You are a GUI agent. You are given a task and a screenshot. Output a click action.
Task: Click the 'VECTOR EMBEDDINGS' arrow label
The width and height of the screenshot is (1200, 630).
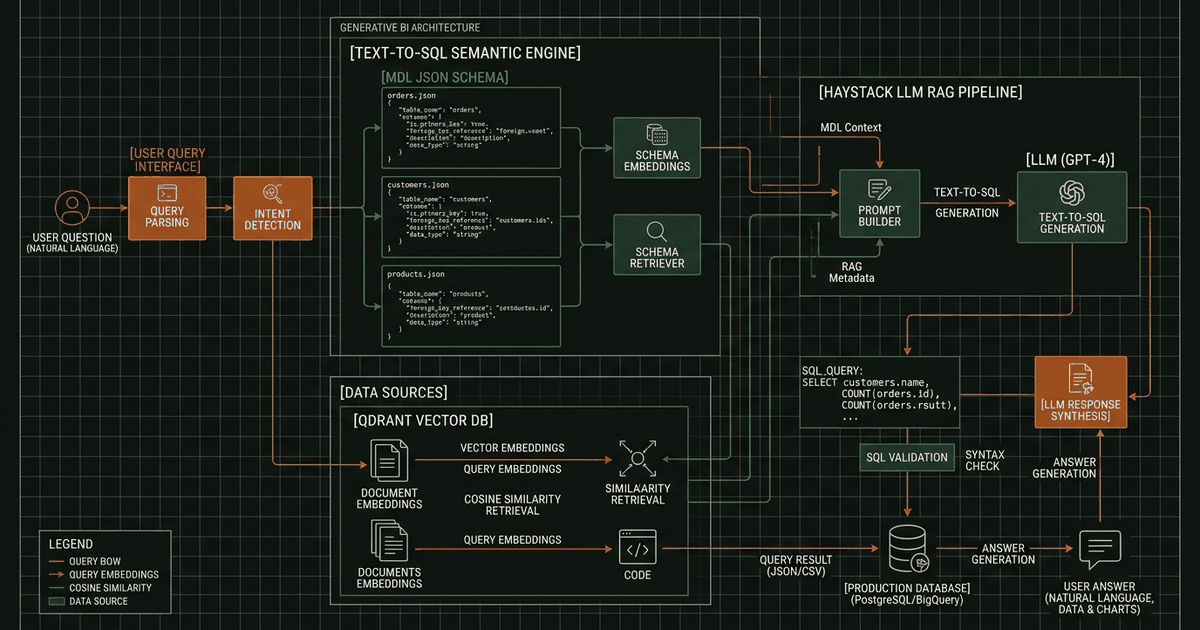[512, 448]
